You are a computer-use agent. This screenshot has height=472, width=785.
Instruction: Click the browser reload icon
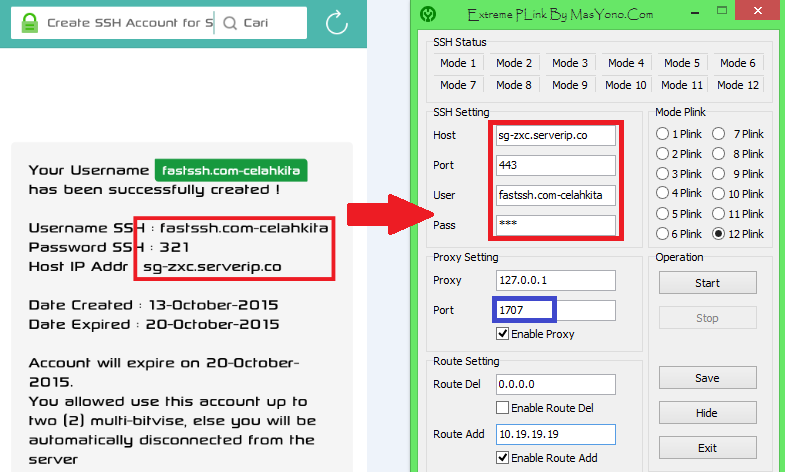tap(336, 23)
